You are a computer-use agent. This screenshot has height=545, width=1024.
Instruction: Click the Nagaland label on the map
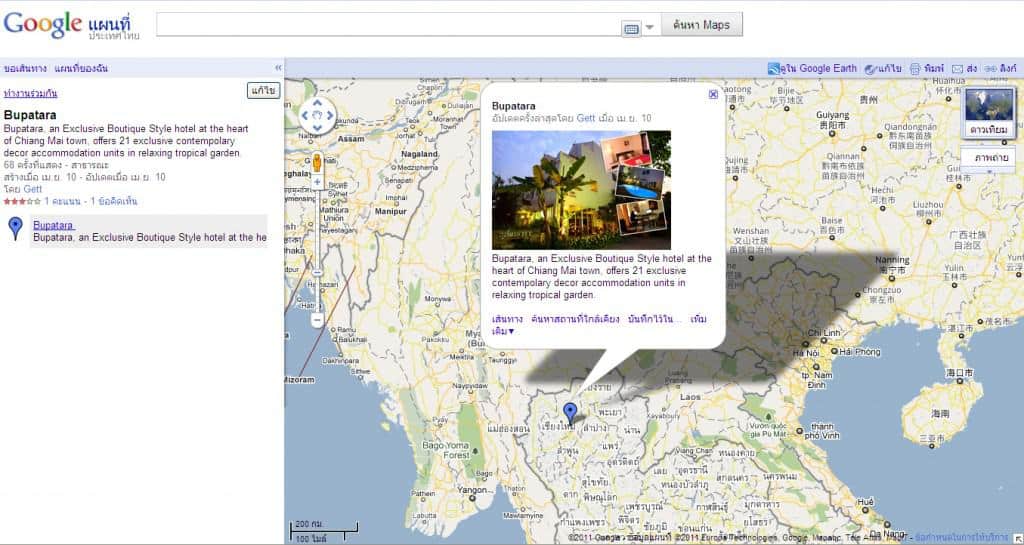[419, 154]
